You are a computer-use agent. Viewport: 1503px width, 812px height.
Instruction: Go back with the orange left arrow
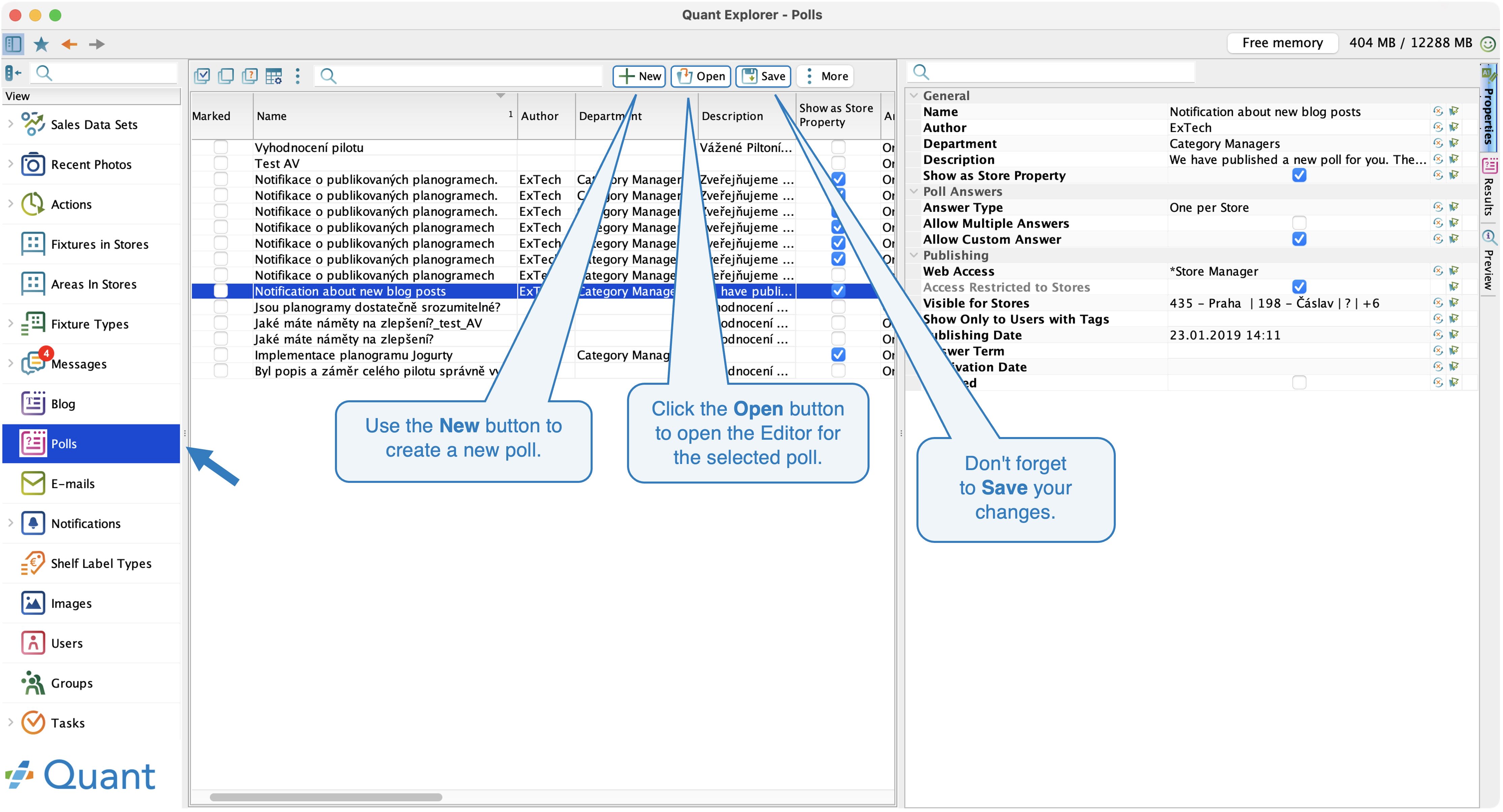click(x=69, y=44)
